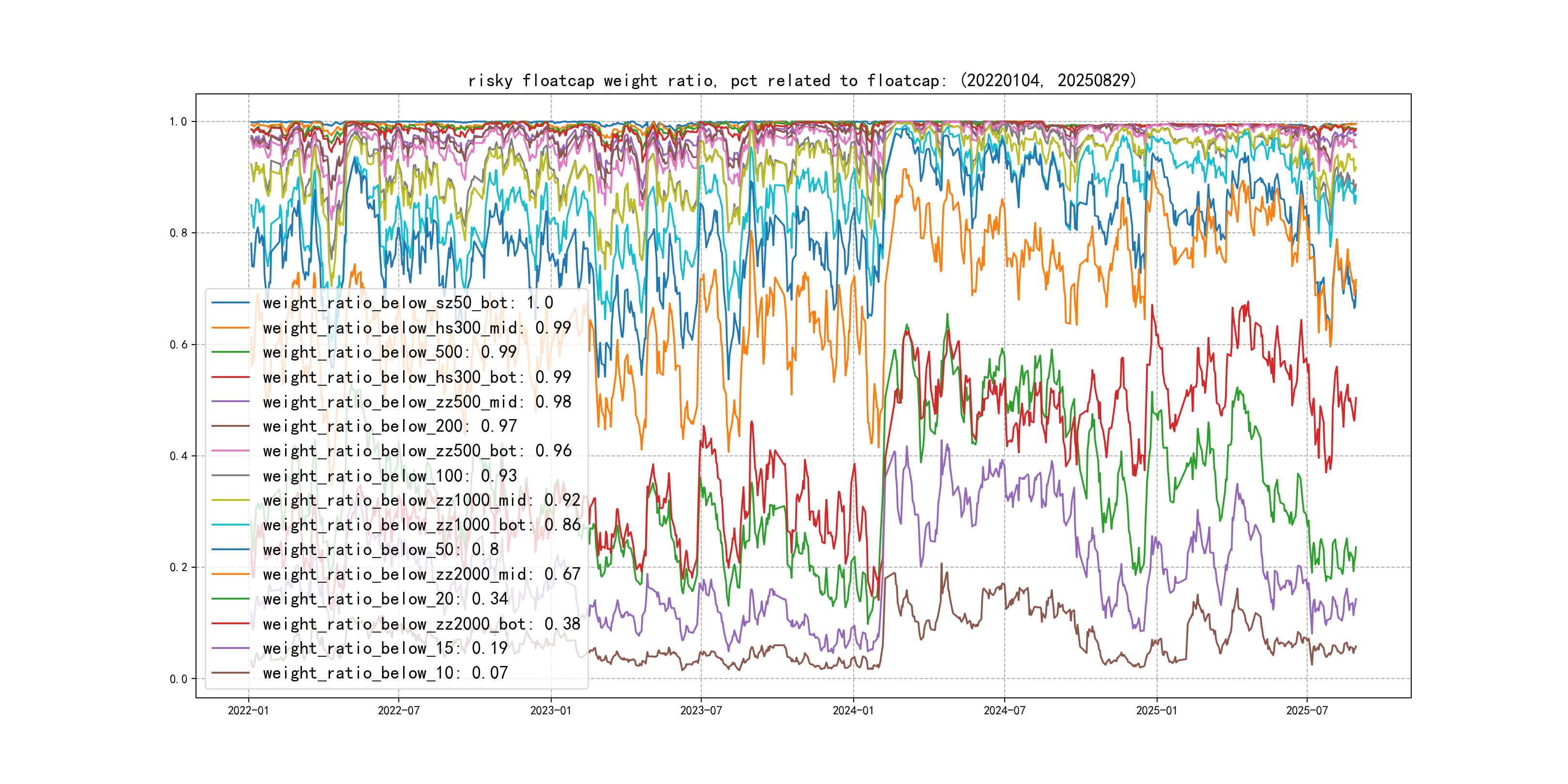Click purple line swatch for below_15
The image size is (1568, 784).
point(230,648)
